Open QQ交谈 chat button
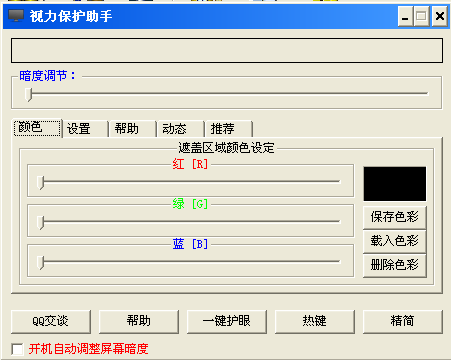This screenshot has width=451, height=360. (51, 321)
